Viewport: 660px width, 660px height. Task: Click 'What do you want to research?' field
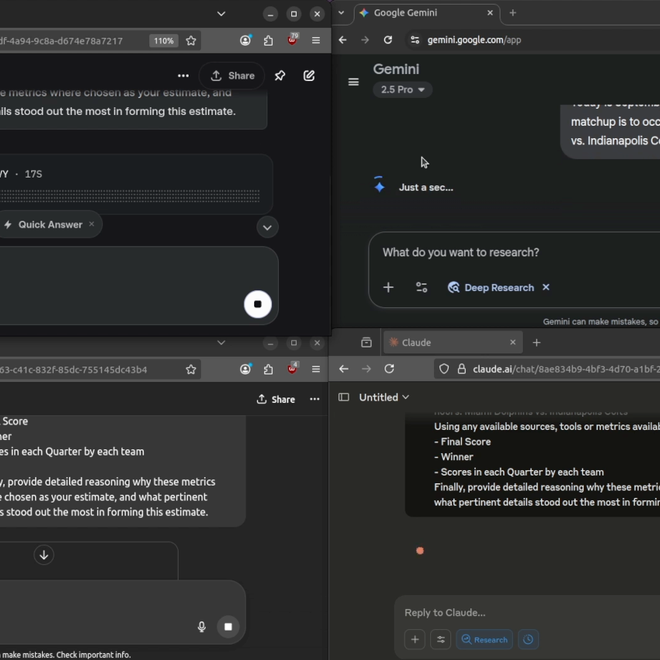(460, 253)
